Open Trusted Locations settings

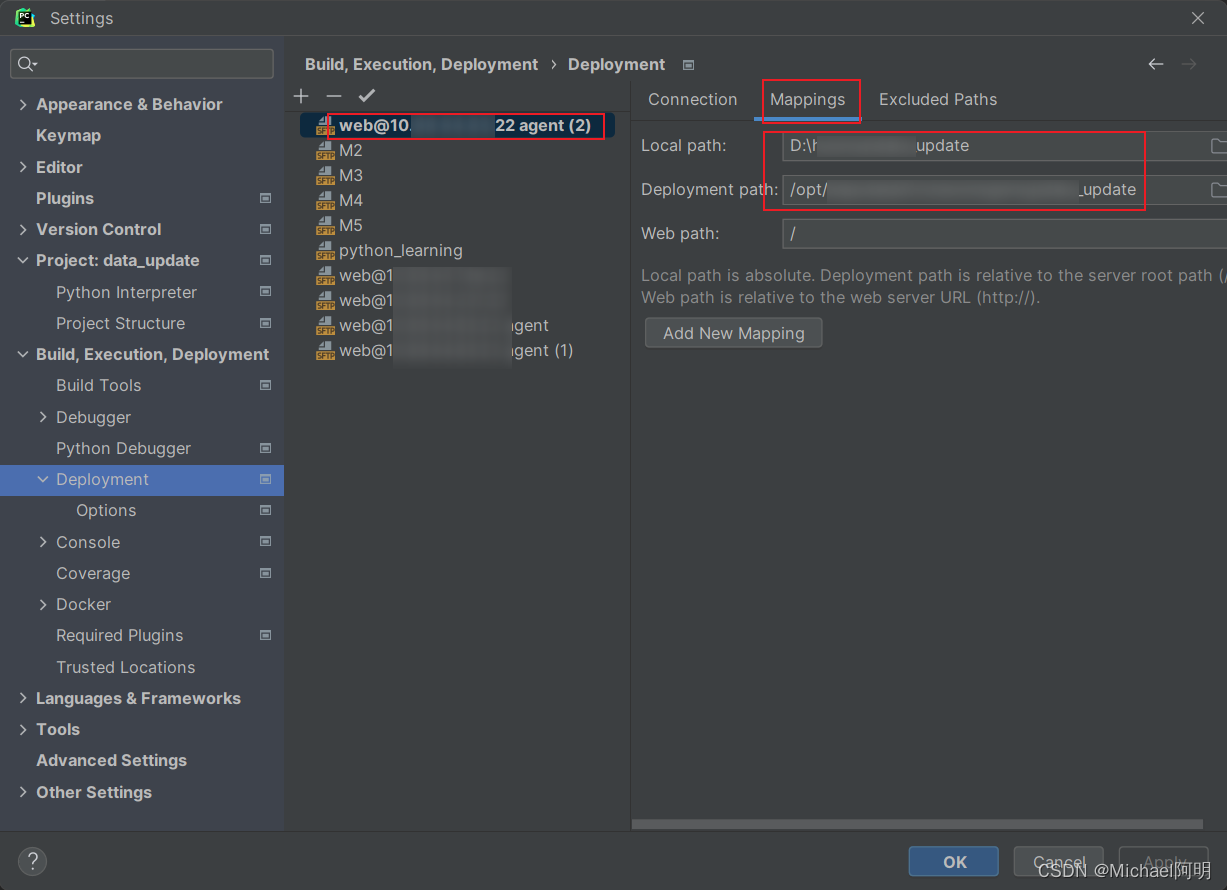click(x=125, y=667)
